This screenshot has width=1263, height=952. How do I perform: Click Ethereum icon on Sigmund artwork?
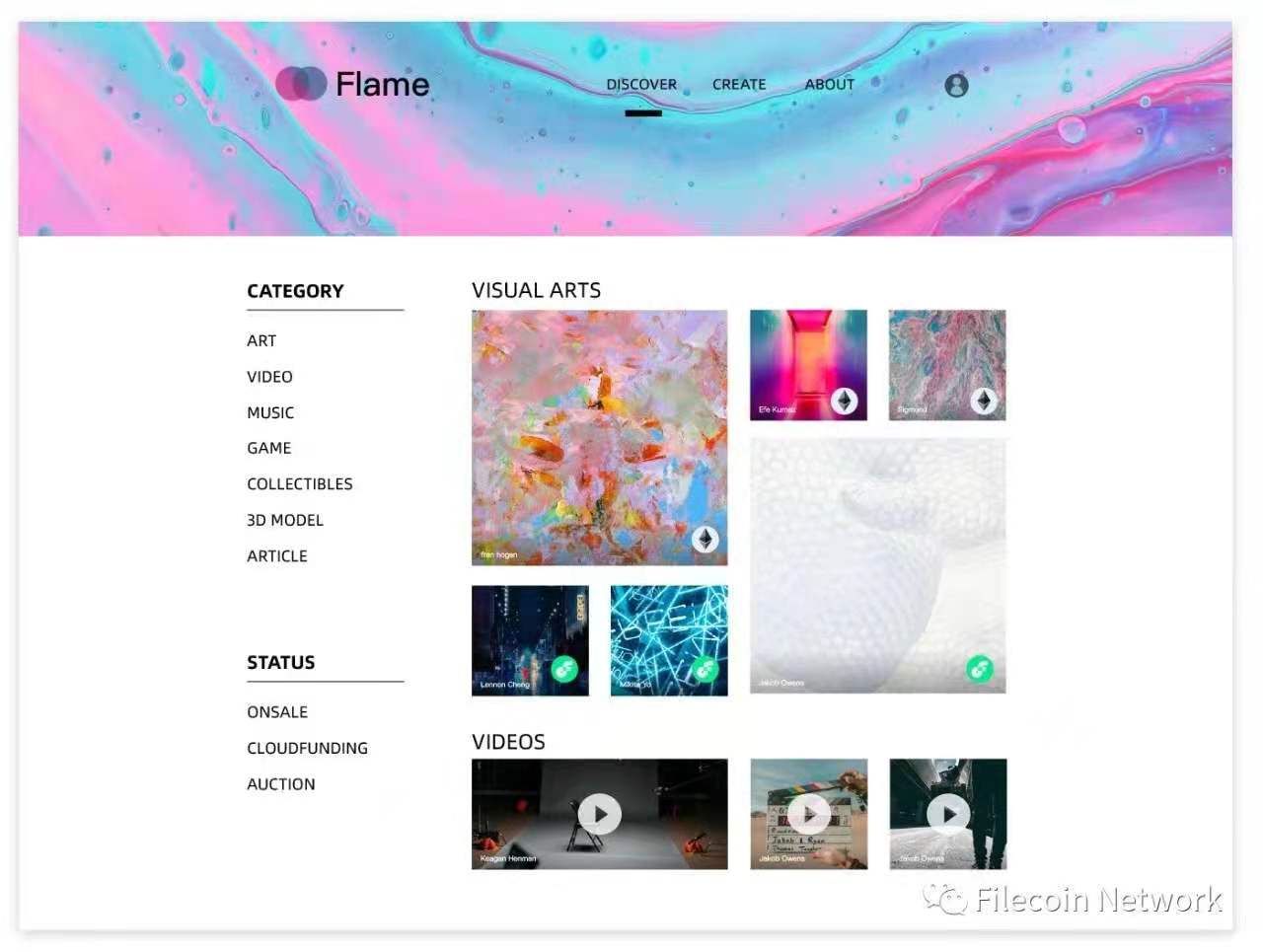click(984, 401)
